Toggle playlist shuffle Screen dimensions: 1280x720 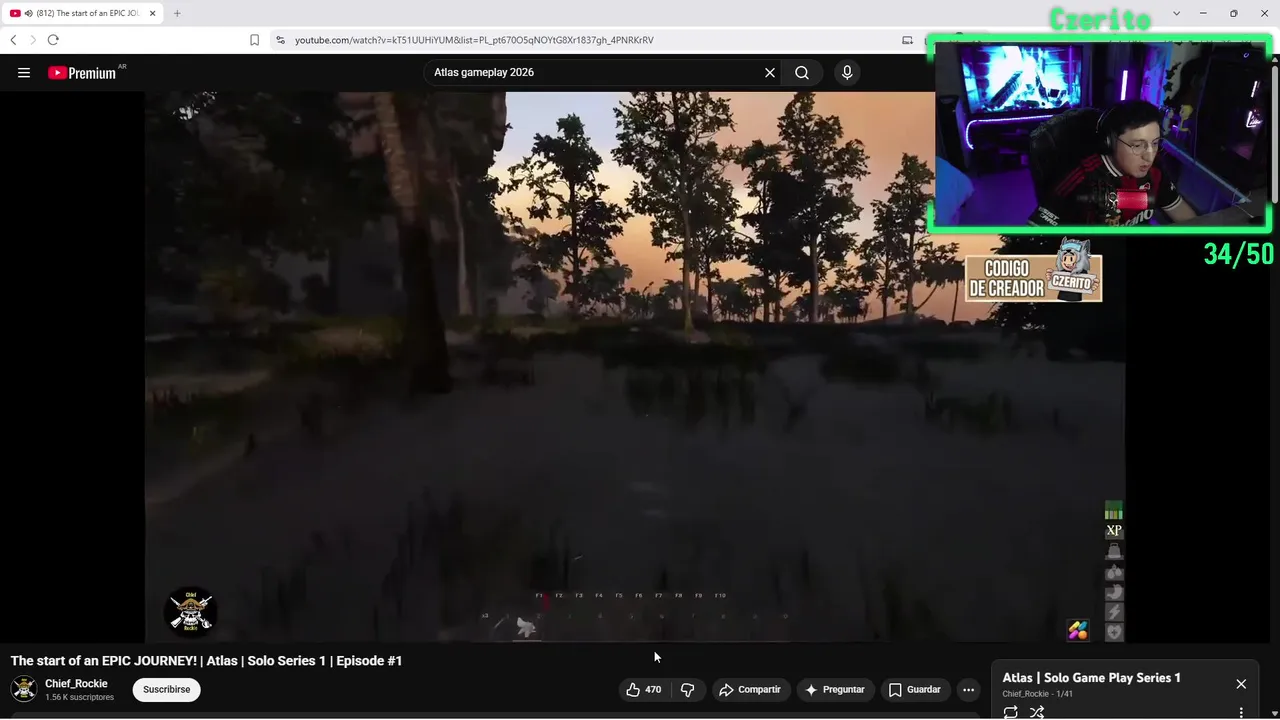1037,712
